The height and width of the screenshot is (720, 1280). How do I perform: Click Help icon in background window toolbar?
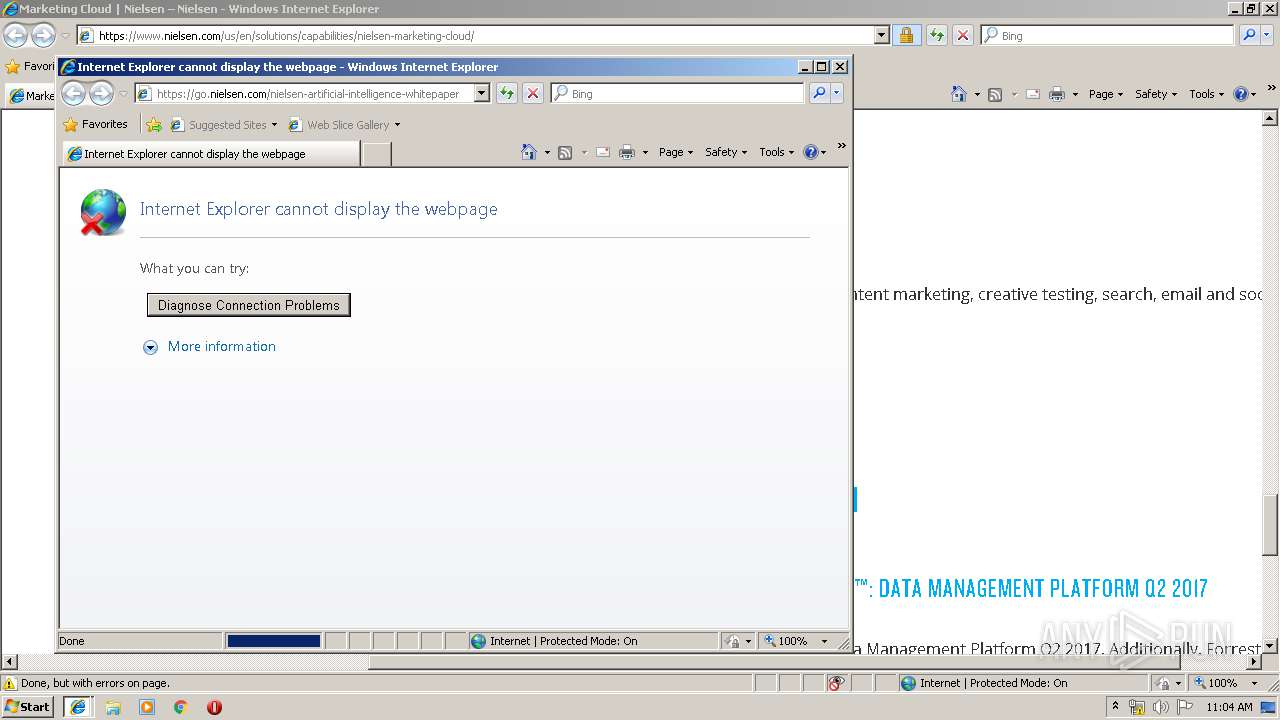(x=1240, y=94)
